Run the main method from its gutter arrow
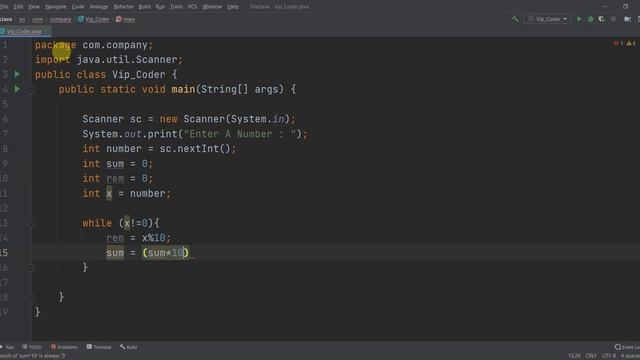This screenshot has height=360, width=640. tap(17, 89)
